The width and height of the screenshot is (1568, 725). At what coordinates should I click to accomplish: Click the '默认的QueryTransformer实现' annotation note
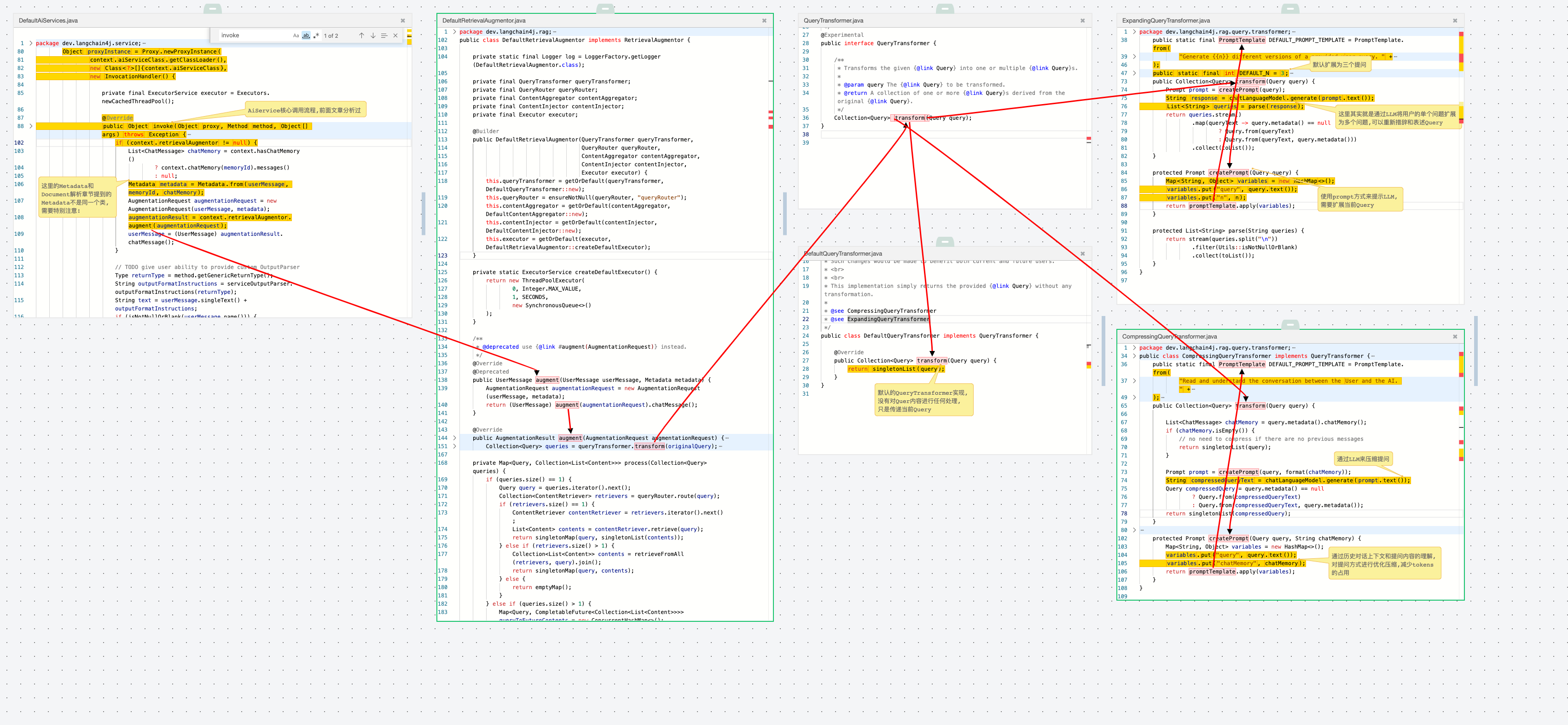click(x=923, y=400)
